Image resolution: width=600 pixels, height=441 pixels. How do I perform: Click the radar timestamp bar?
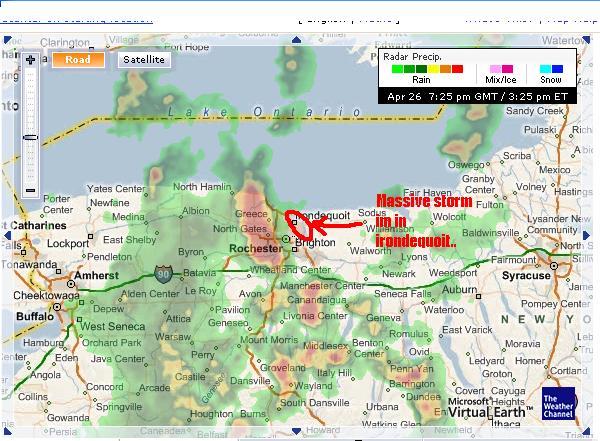pyautogui.click(x=476, y=95)
